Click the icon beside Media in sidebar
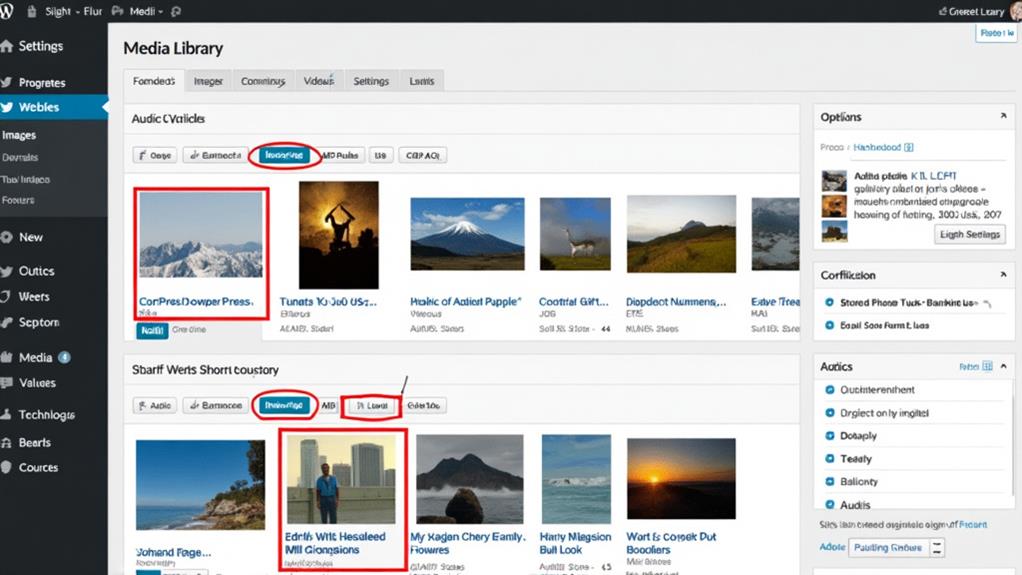The image size is (1022, 575). tap(7, 357)
